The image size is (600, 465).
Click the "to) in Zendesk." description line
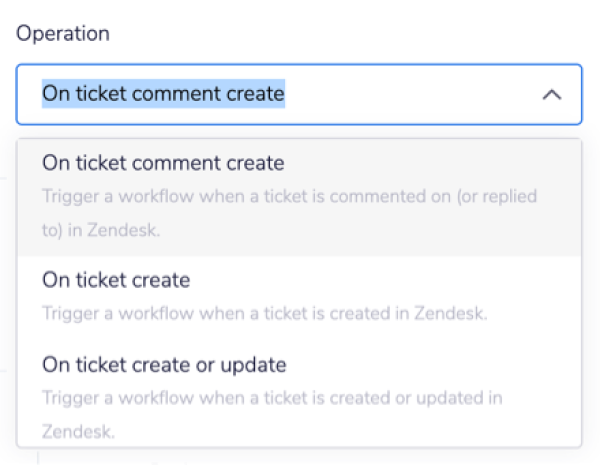coord(103,229)
